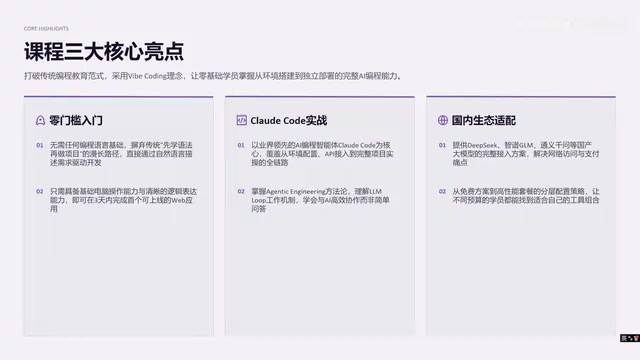Click the paragraph starting 掌握Agentic Engineering方法论
Viewport: 640px width, 360px height.
(x=320, y=200)
